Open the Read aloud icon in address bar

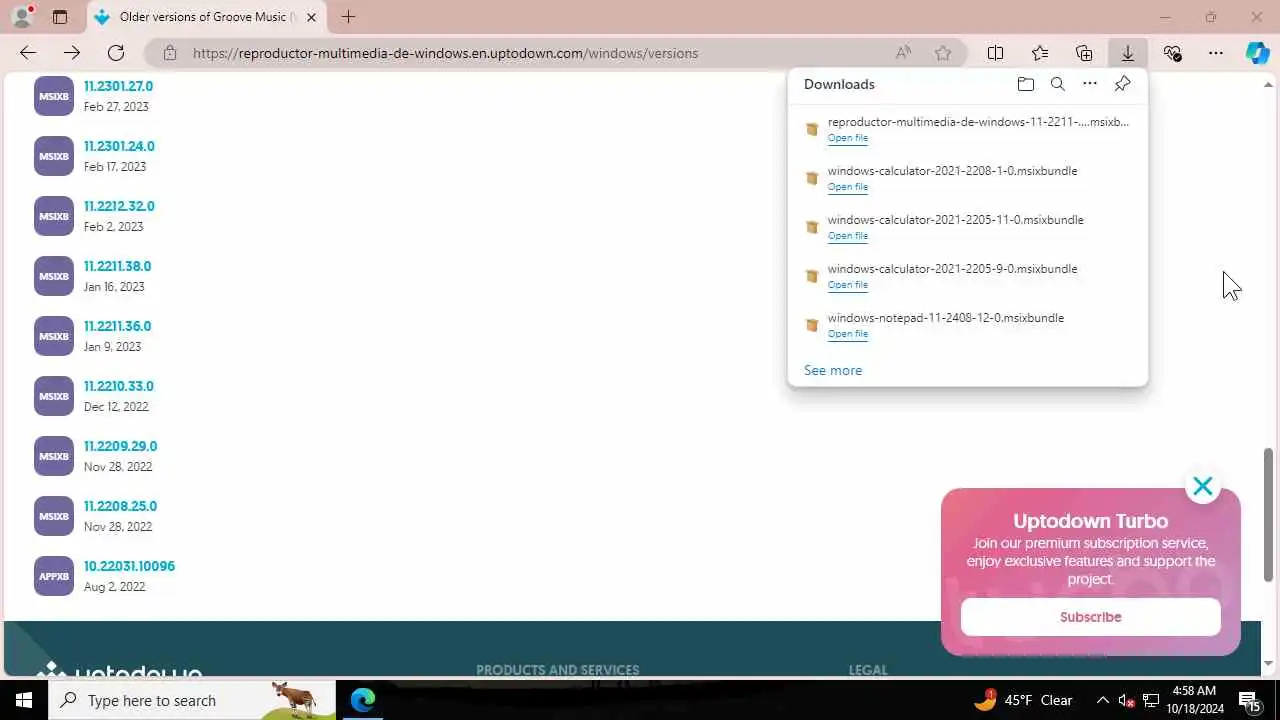903,53
